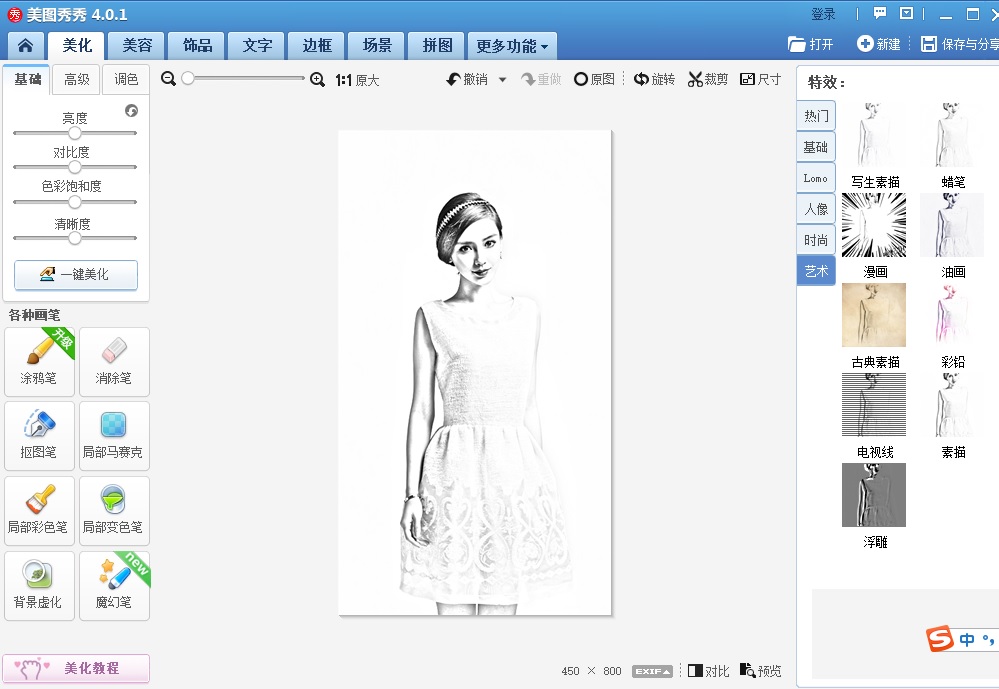Switch to the 美容 tab
This screenshot has width=999, height=689.
[137, 46]
